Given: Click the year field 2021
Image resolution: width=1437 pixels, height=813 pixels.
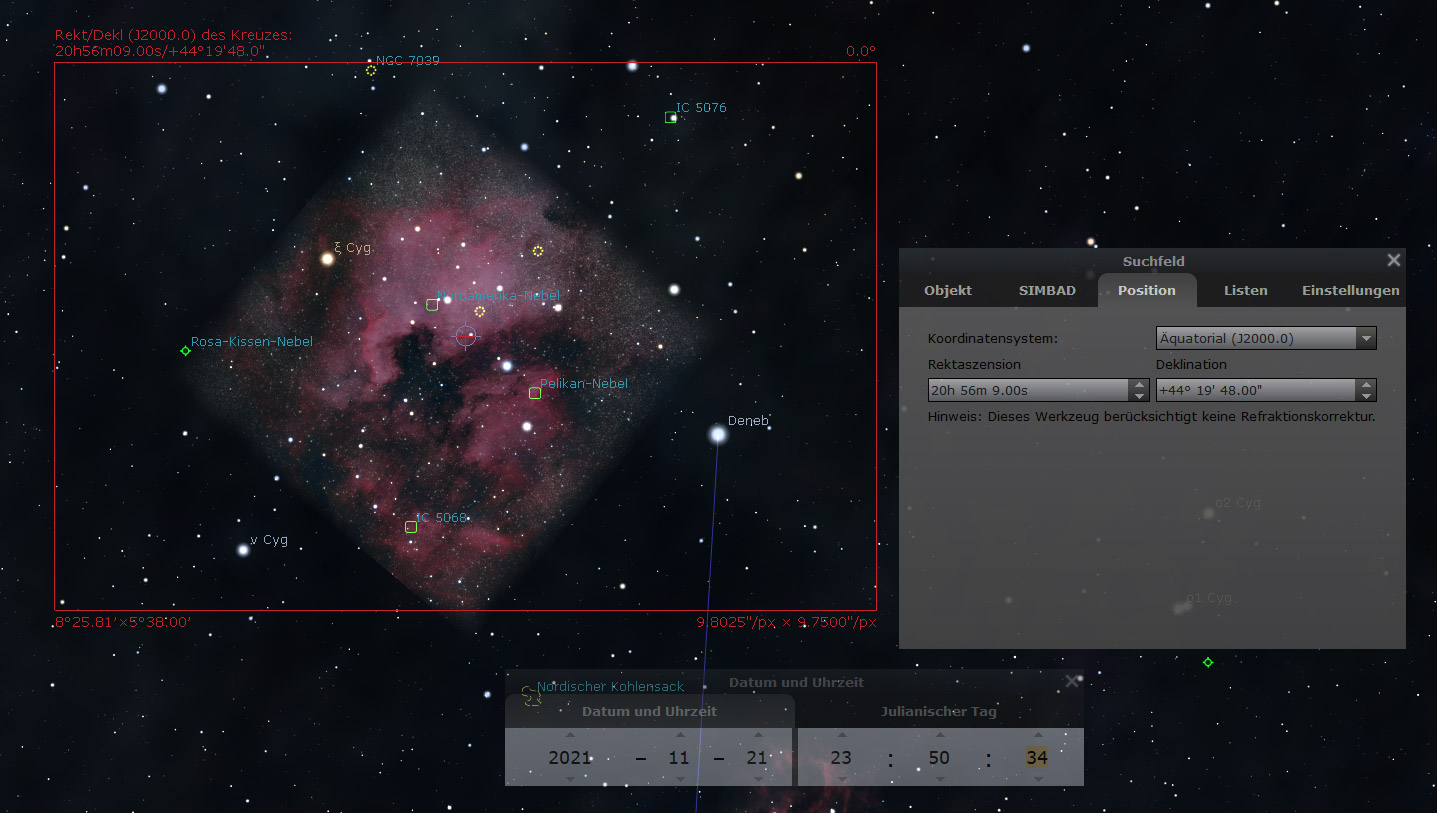Looking at the screenshot, I should coord(569,757).
